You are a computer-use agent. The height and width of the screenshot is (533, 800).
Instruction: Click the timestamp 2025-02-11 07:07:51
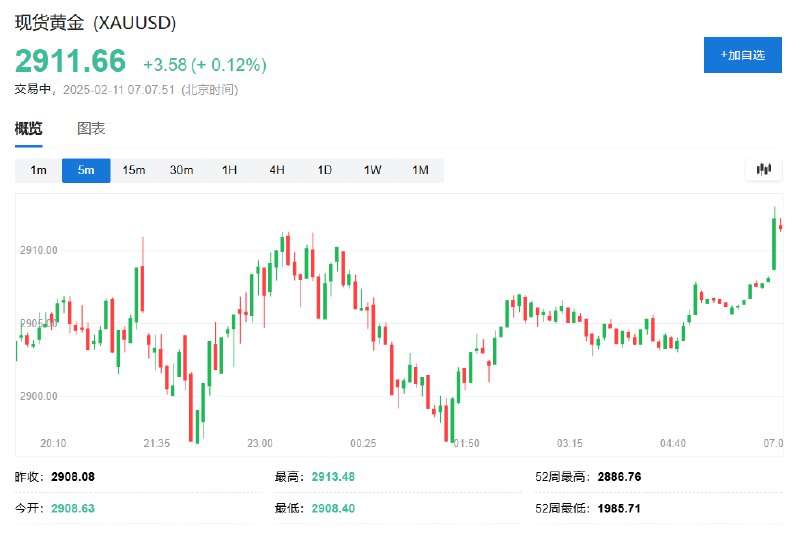point(119,90)
